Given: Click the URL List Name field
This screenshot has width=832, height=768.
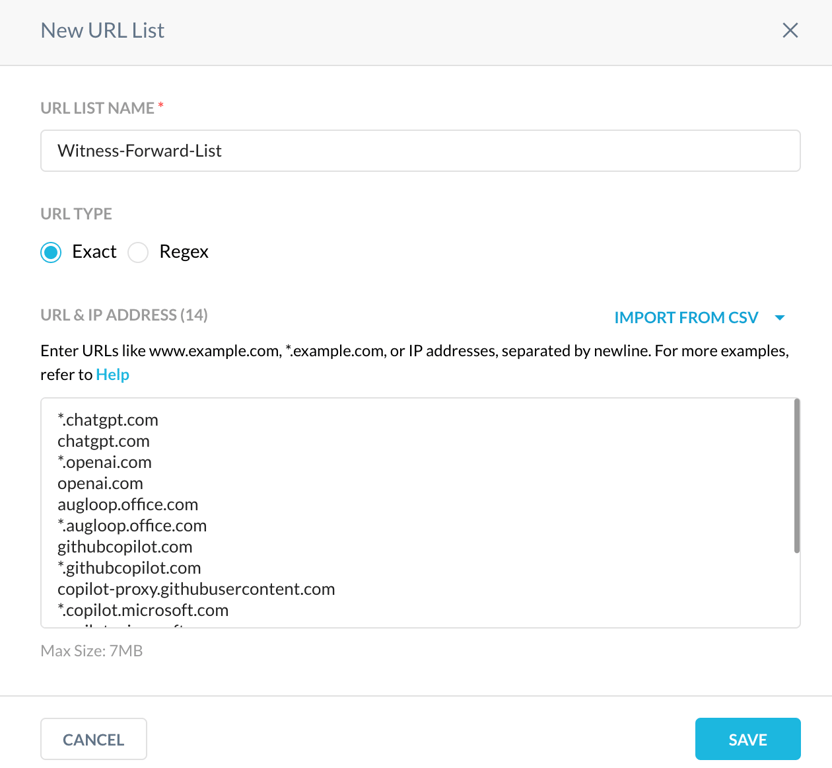Looking at the screenshot, I should [x=420, y=151].
